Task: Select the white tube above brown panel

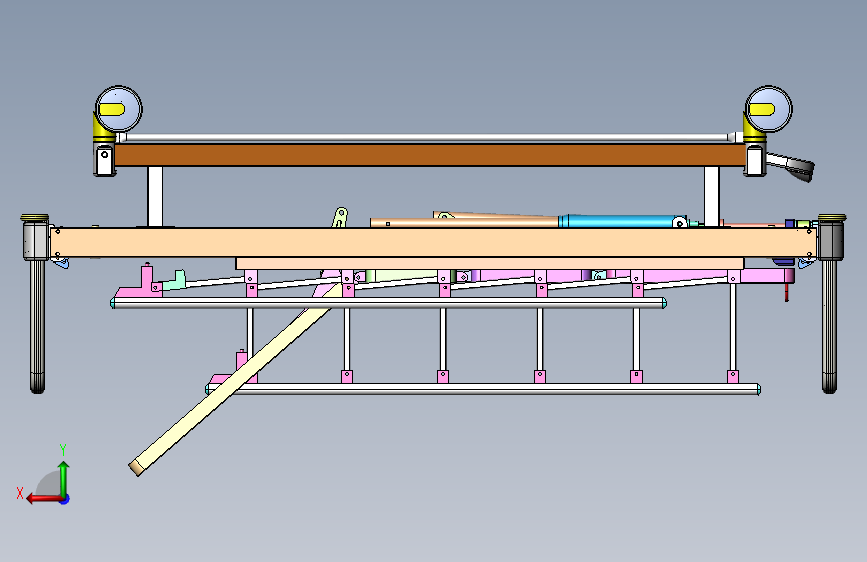Action: click(x=426, y=137)
